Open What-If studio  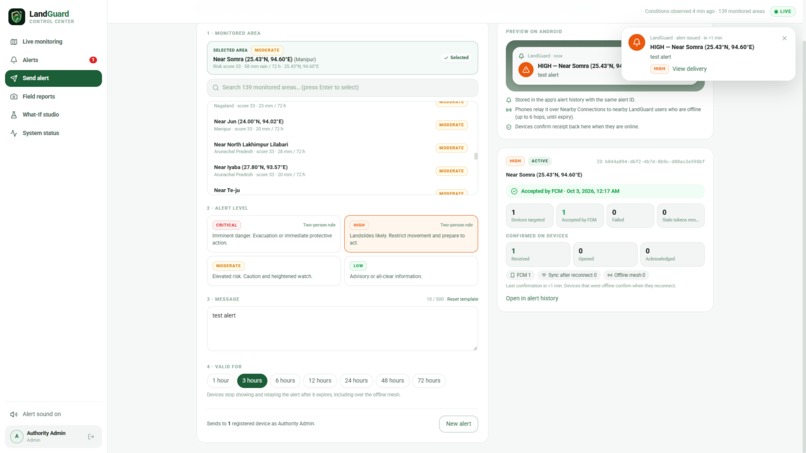point(53,115)
